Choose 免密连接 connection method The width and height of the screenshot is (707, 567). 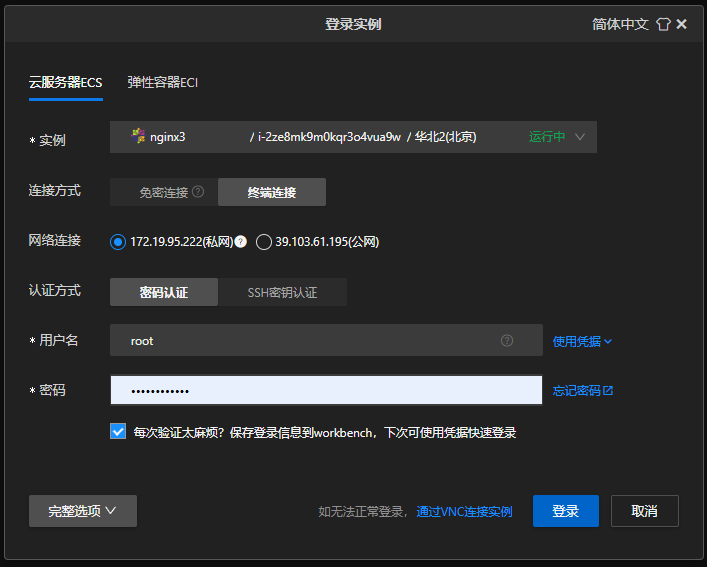coord(164,192)
